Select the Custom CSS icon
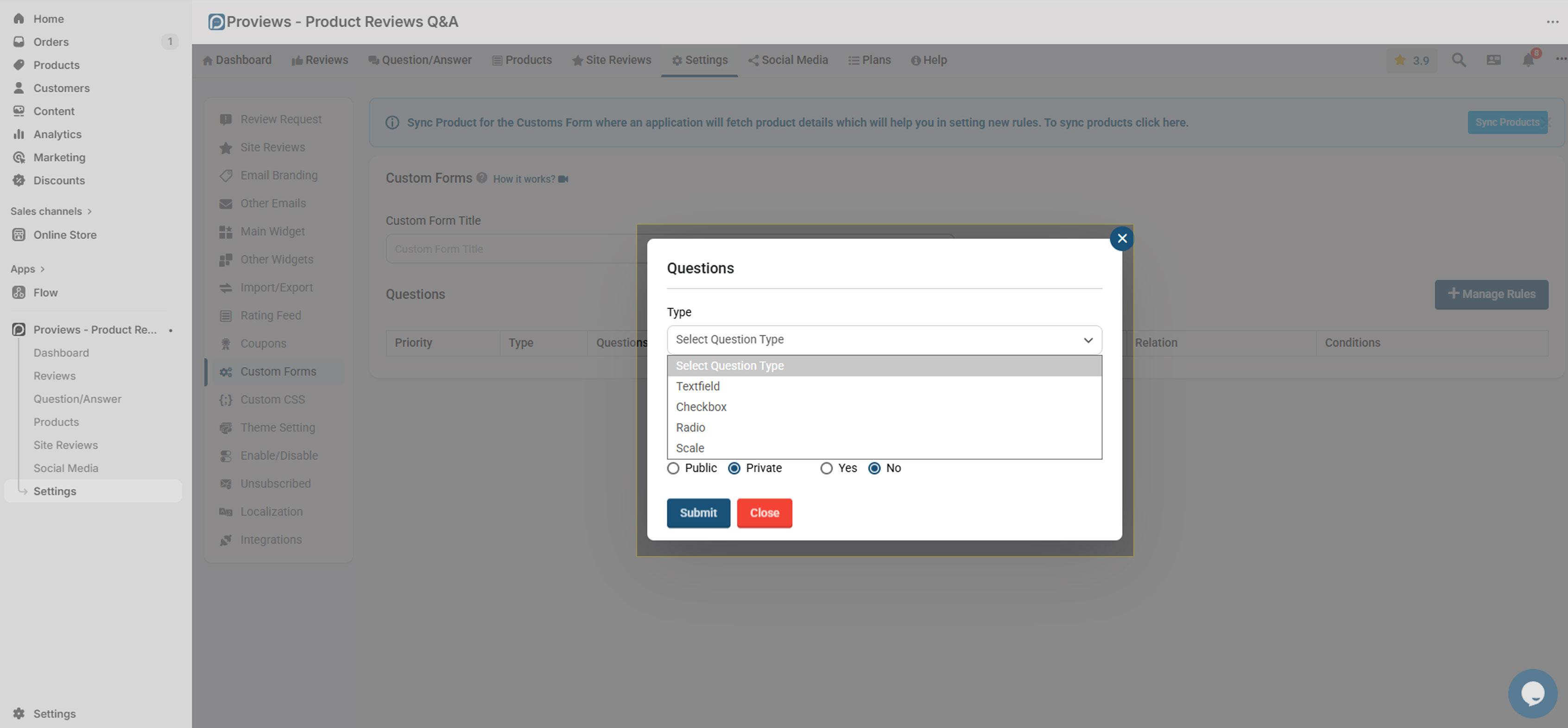Viewport: 1568px width, 728px height. click(x=226, y=400)
